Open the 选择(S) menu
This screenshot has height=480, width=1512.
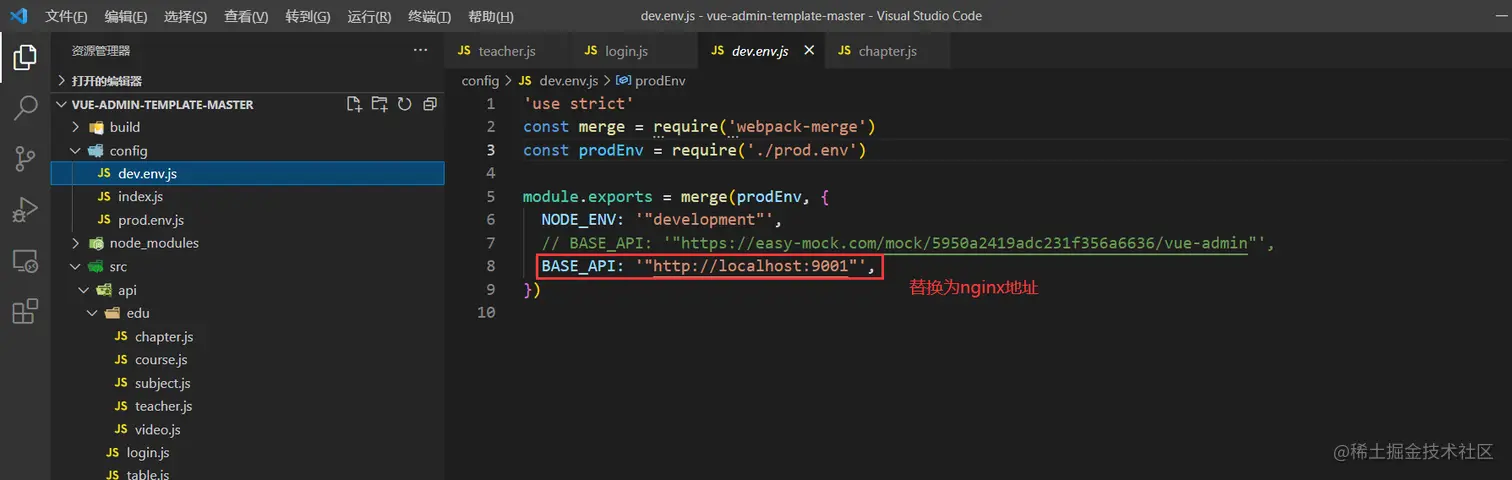tap(186, 17)
